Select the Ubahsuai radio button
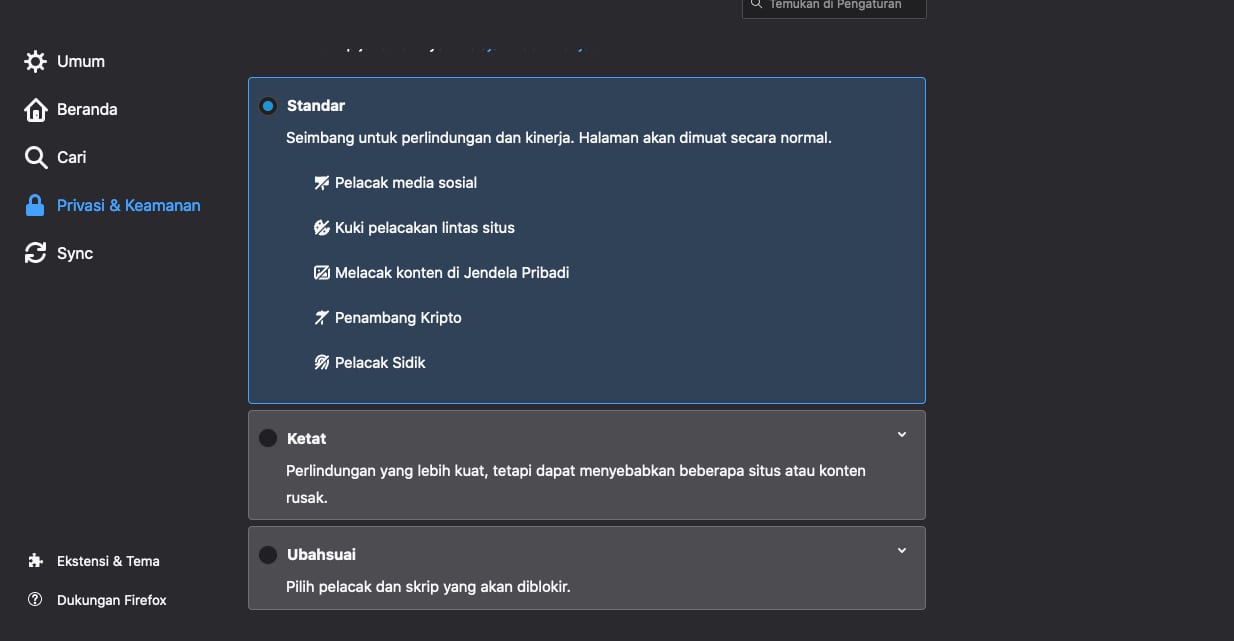This screenshot has height=641, width=1234. 268,554
